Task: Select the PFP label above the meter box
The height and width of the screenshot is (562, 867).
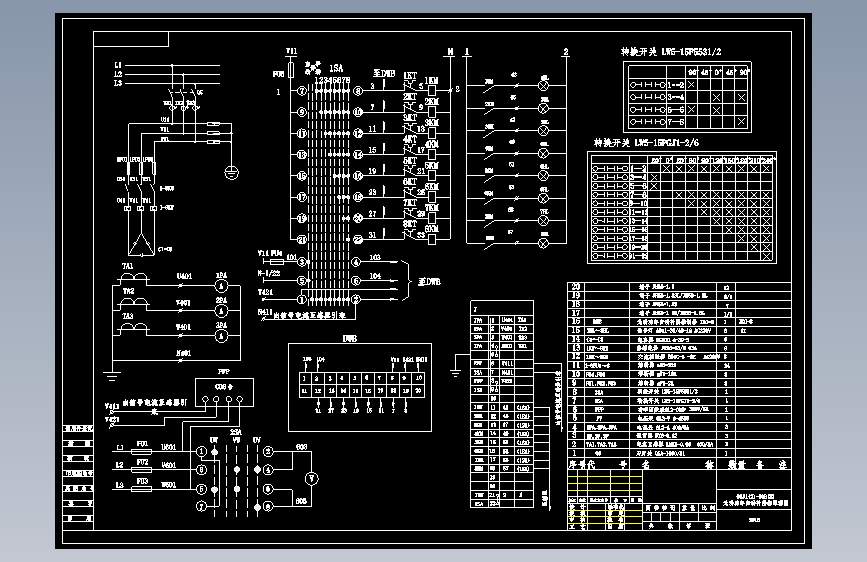Action: coord(223,372)
